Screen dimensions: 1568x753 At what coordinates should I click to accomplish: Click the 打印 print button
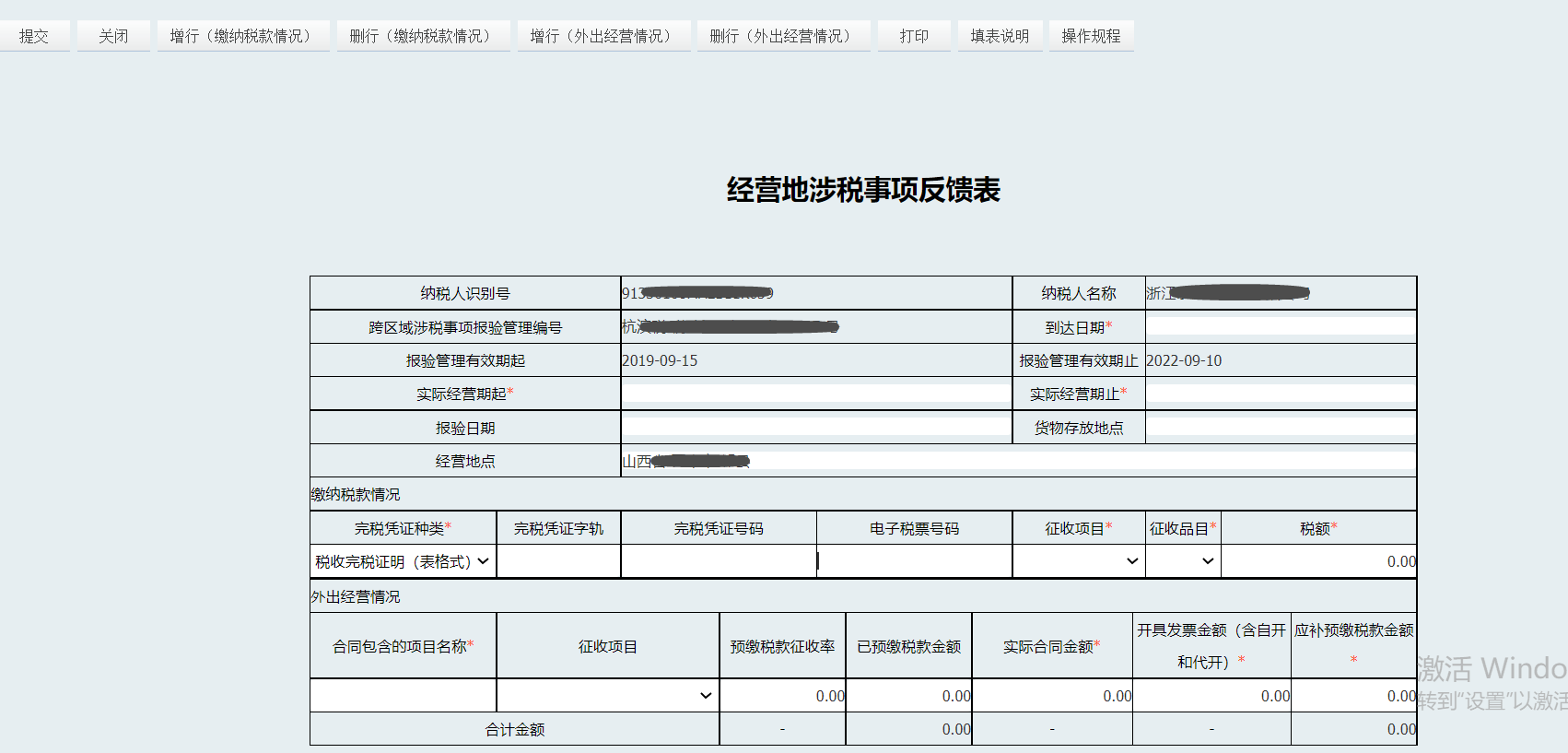(x=914, y=36)
